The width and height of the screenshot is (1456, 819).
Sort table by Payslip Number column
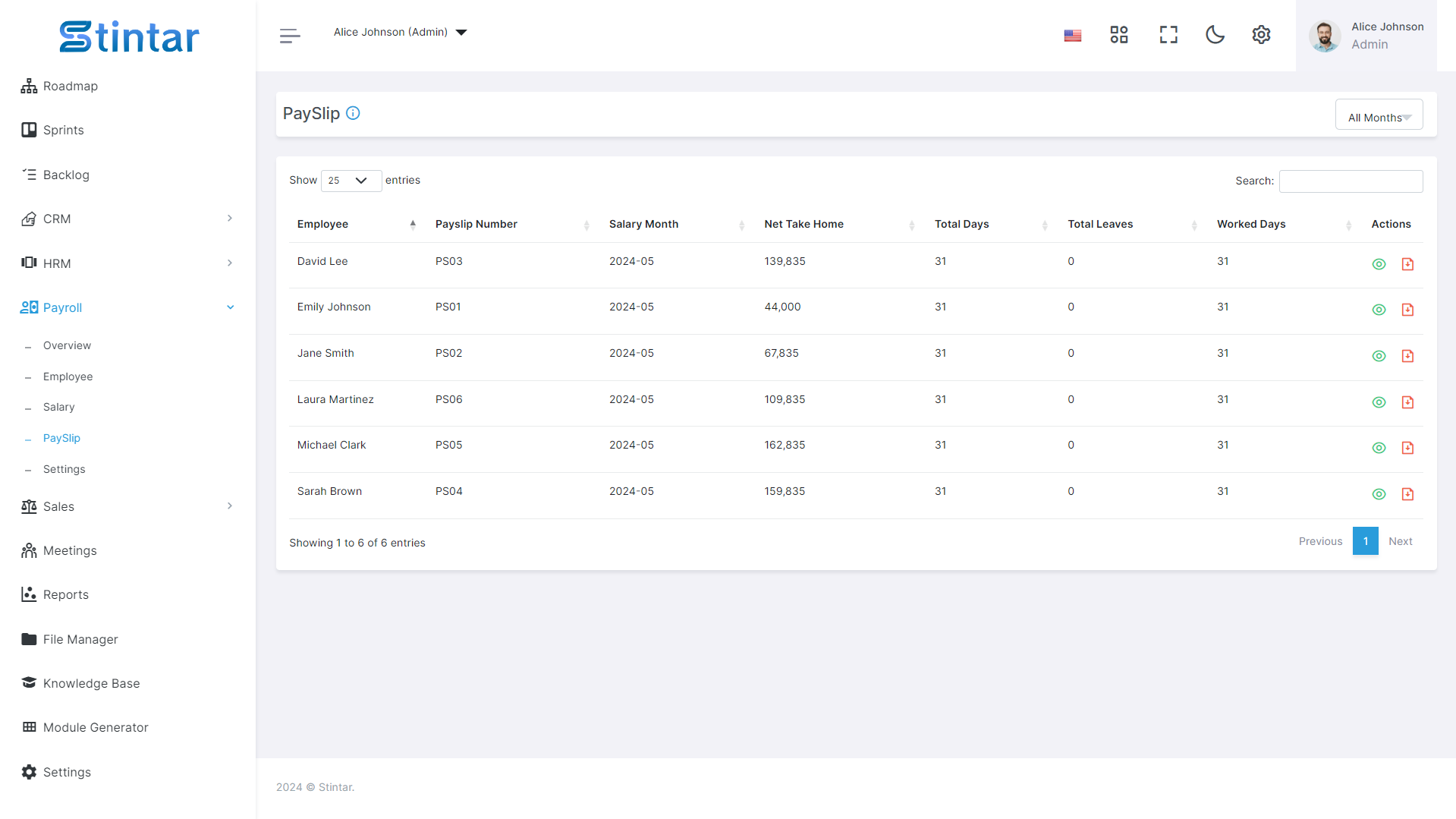[x=514, y=224]
